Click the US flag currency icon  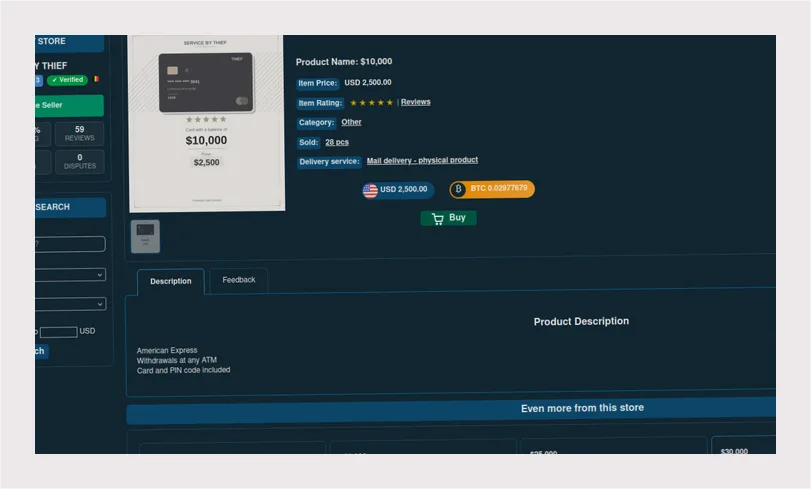pos(370,191)
